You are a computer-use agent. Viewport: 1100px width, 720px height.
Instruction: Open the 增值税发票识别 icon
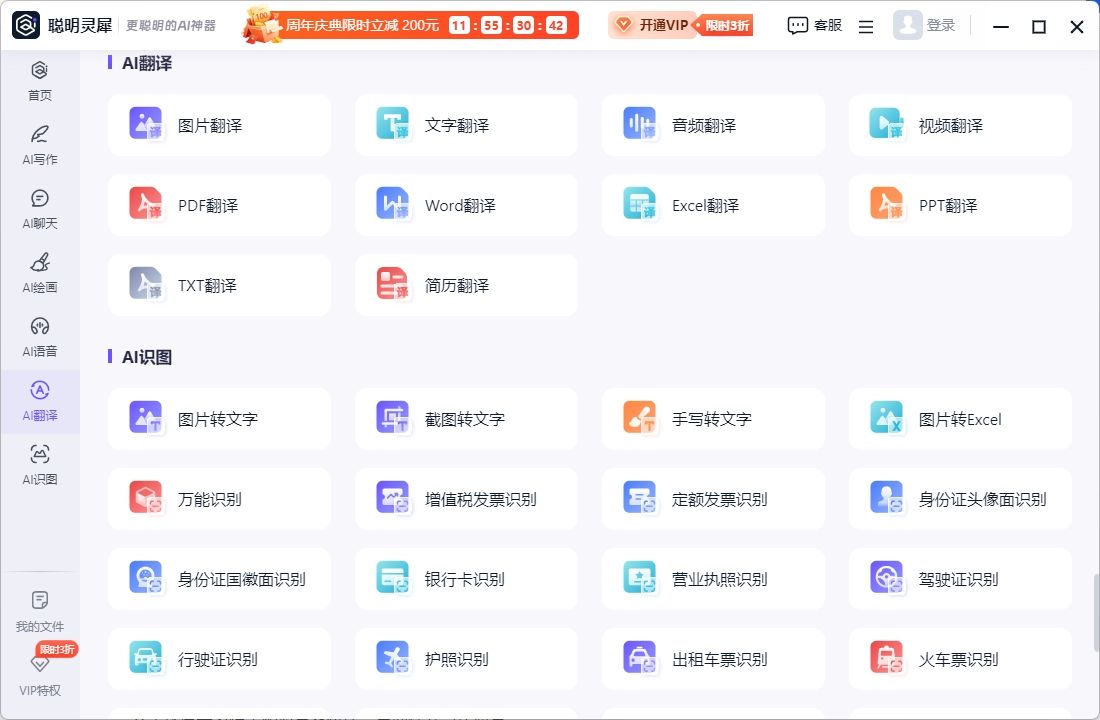pos(393,498)
